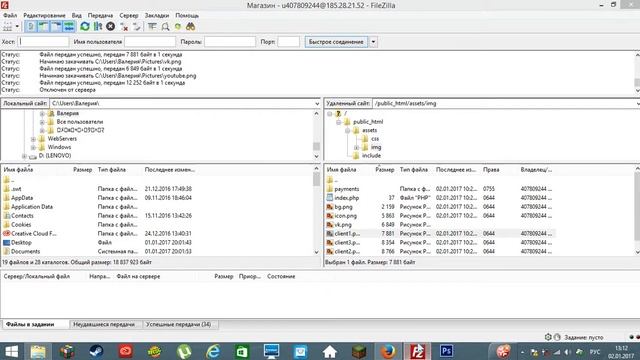Open the Site Manager dropdown arrow
Viewport: 640px width, 360px height.
coord(17,27)
